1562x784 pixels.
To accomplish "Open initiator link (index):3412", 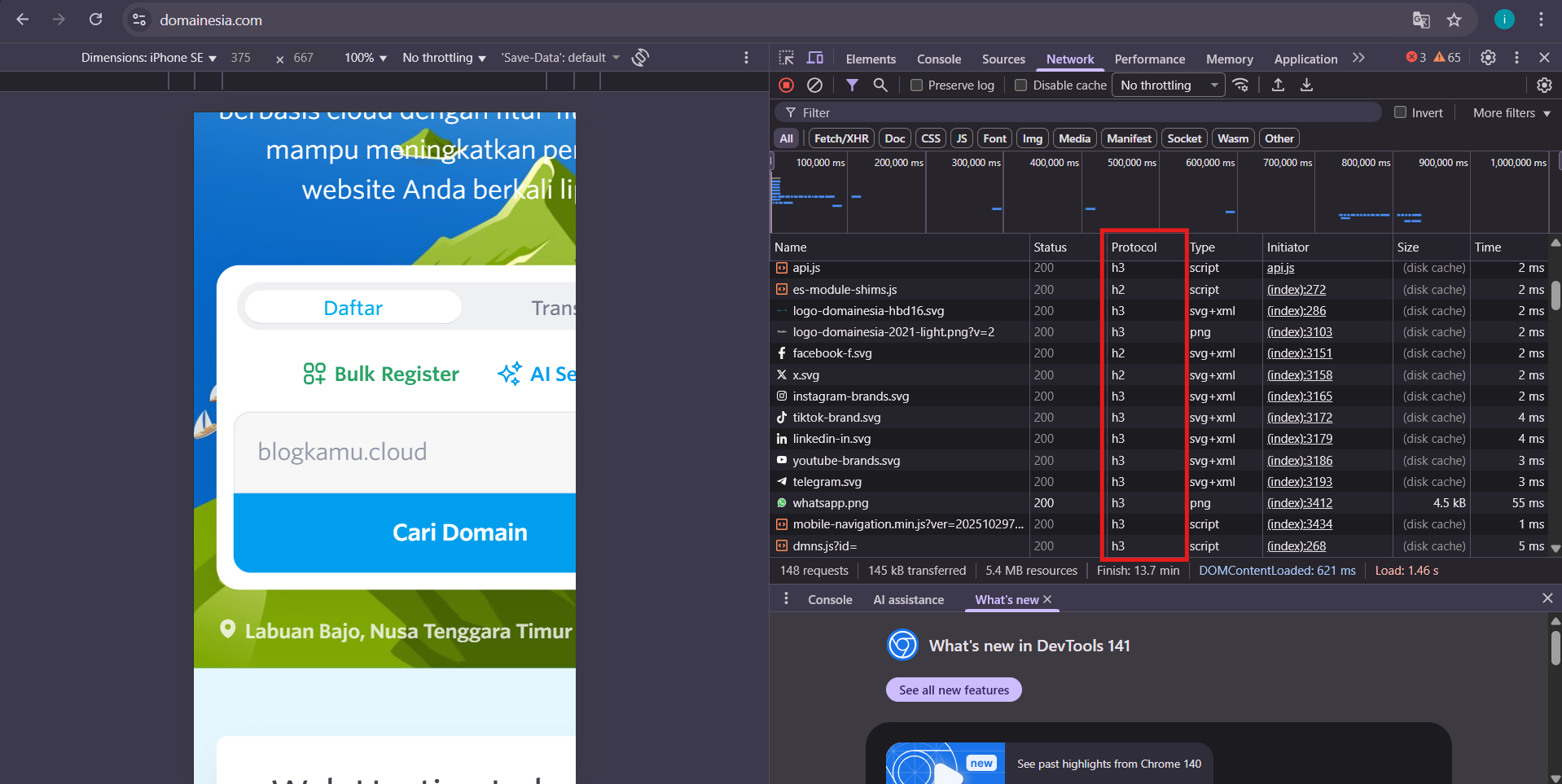I will pyautogui.click(x=1300, y=503).
